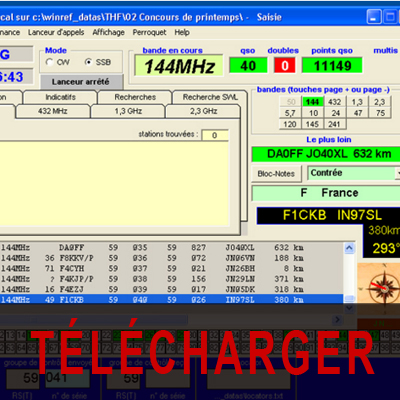Screen dimensions: 400x400
Task: Select the 144 band button
Action: pyautogui.click(x=313, y=102)
